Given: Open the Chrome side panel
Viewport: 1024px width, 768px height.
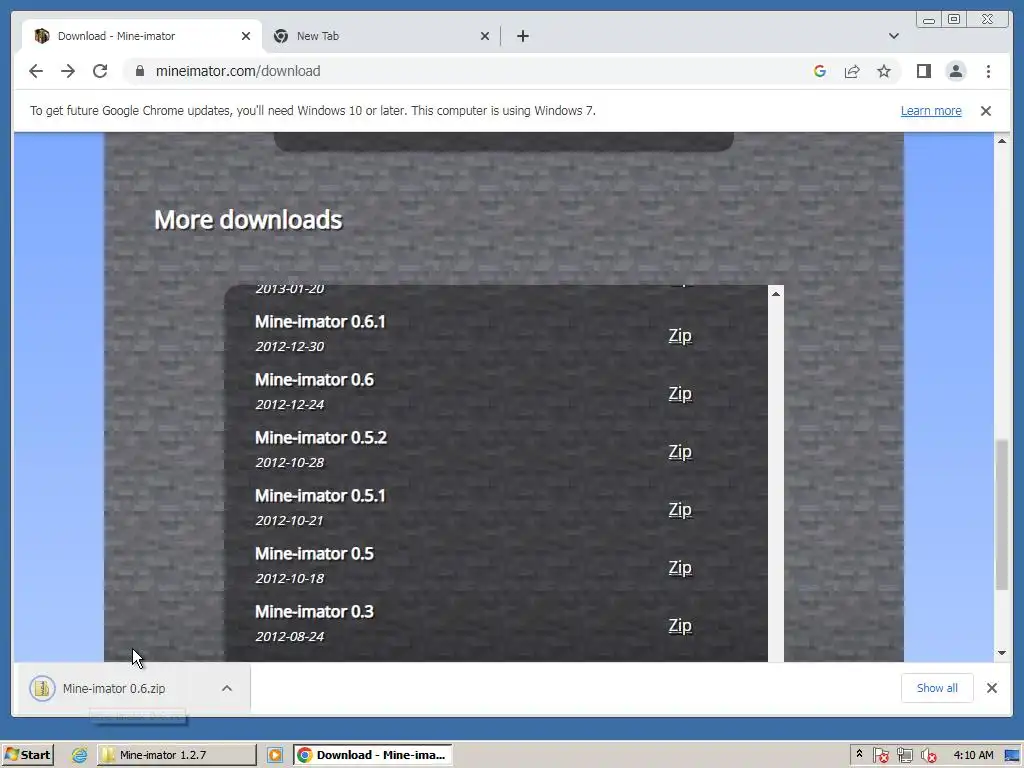Looking at the screenshot, I should [x=923, y=71].
